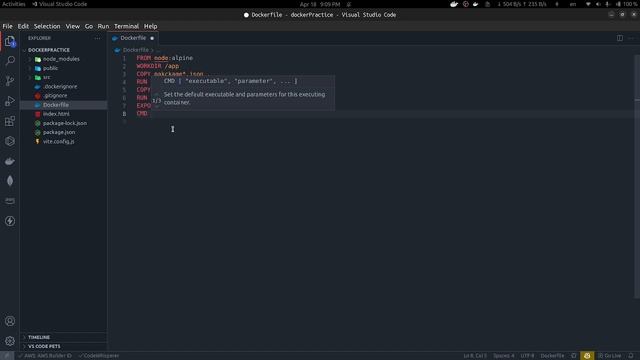
Task: Click the network speed indicator in the top bar
Action: tap(522, 4)
